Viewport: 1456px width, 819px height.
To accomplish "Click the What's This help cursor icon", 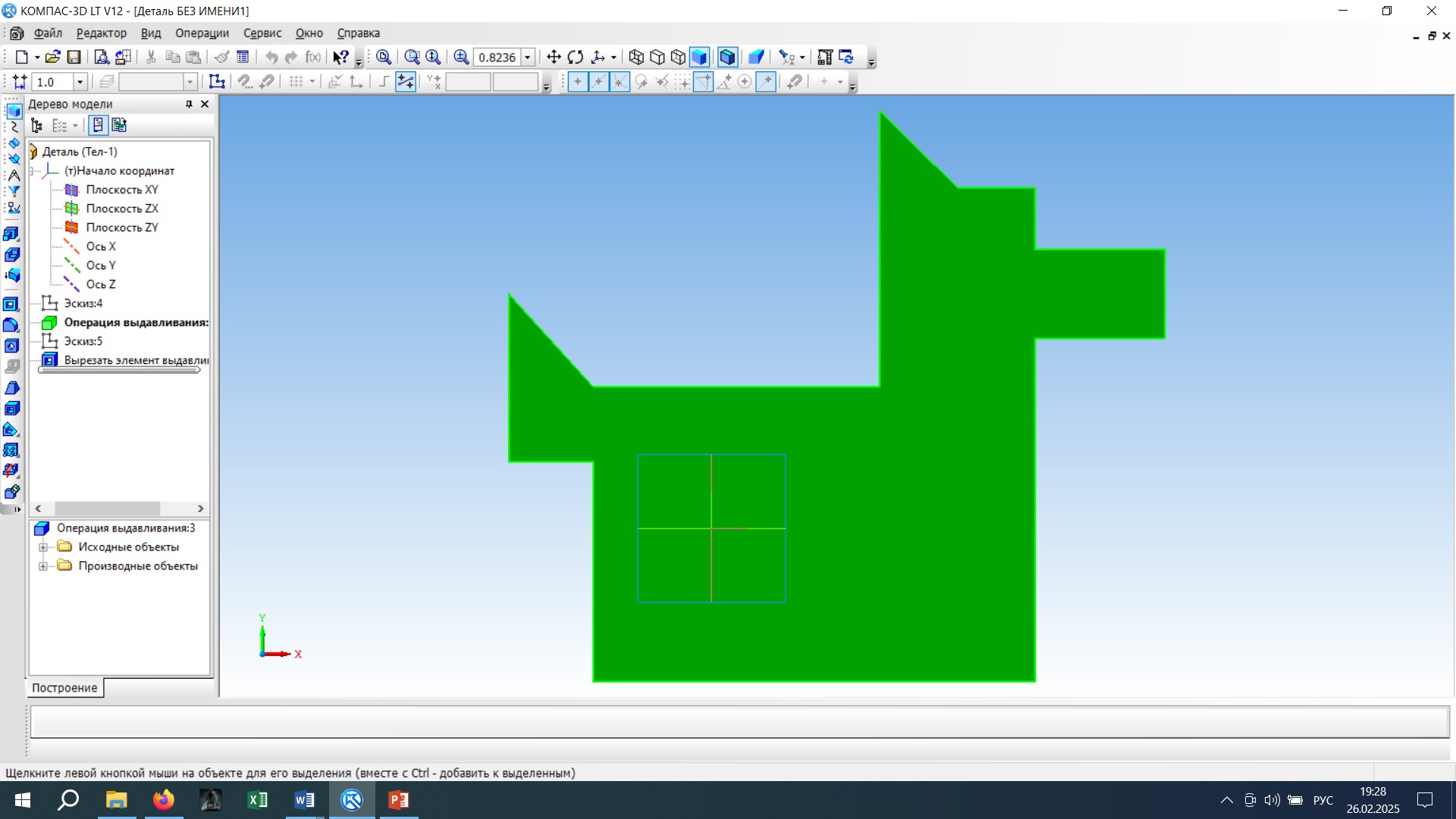I will [x=340, y=57].
